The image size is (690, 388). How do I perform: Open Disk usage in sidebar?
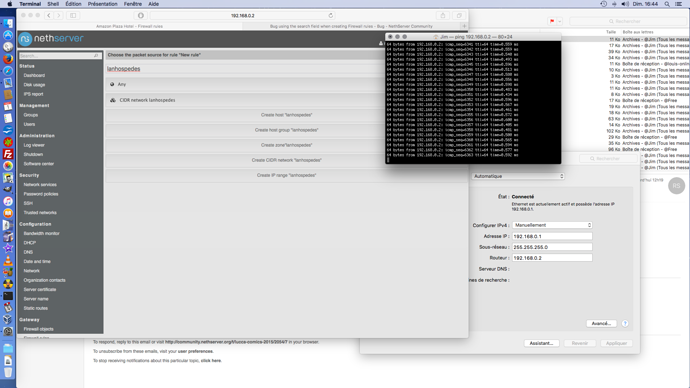click(x=34, y=84)
